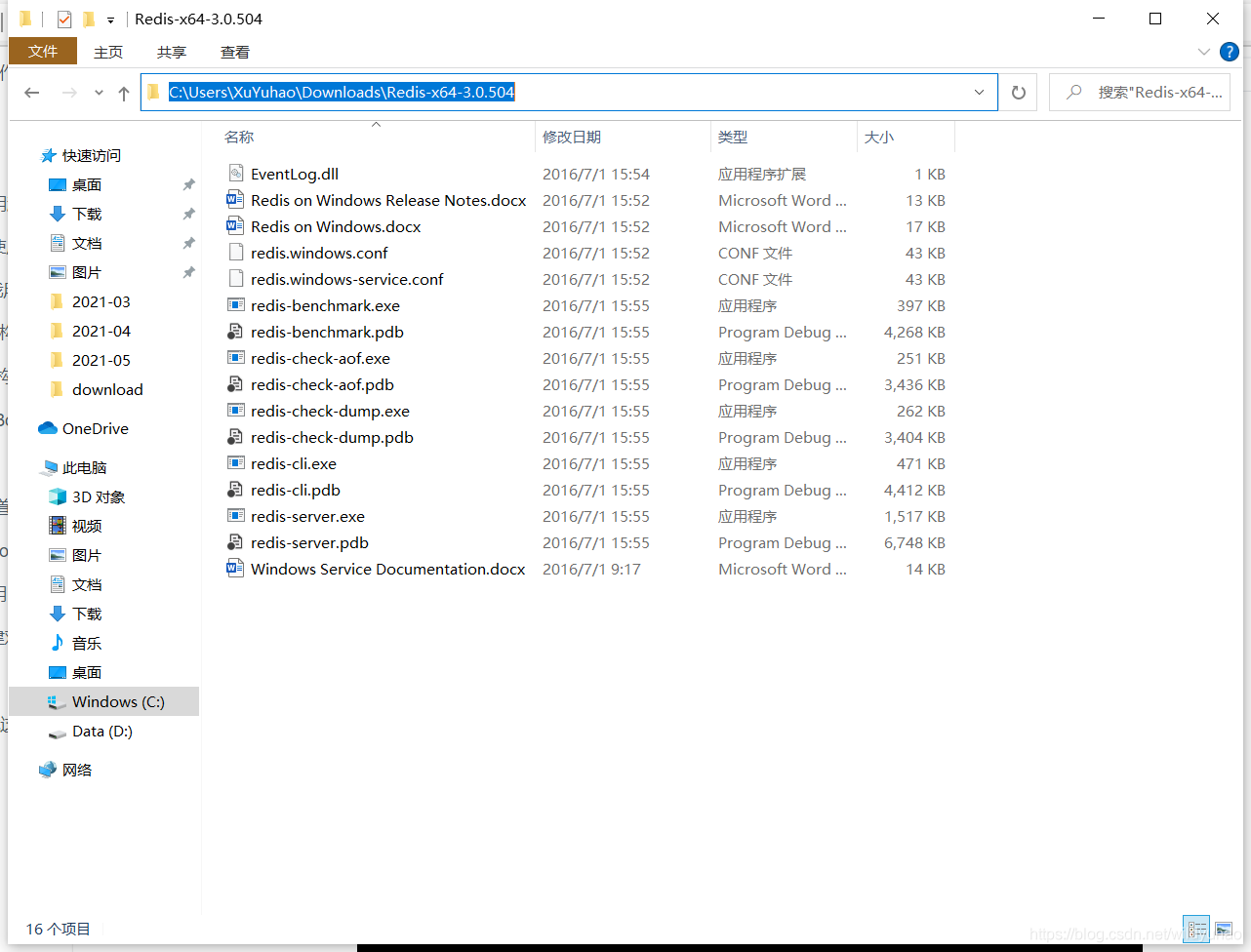Image resolution: width=1251 pixels, height=952 pixels.
Task: Click OneDrive in the navigation pane
Action: tap(95, 428)
